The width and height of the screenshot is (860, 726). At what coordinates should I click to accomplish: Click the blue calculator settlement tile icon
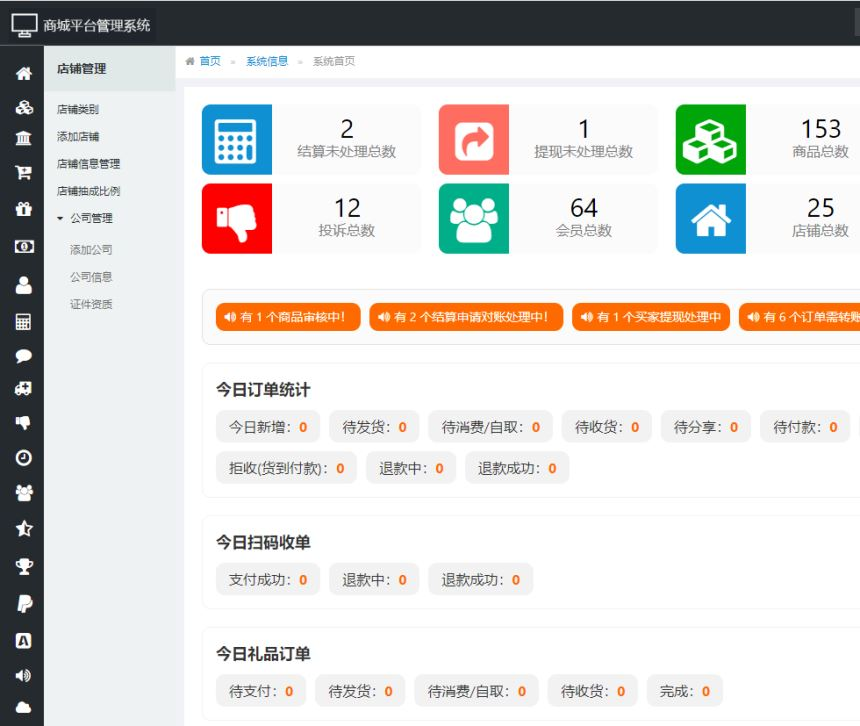(x=237, y=139)
